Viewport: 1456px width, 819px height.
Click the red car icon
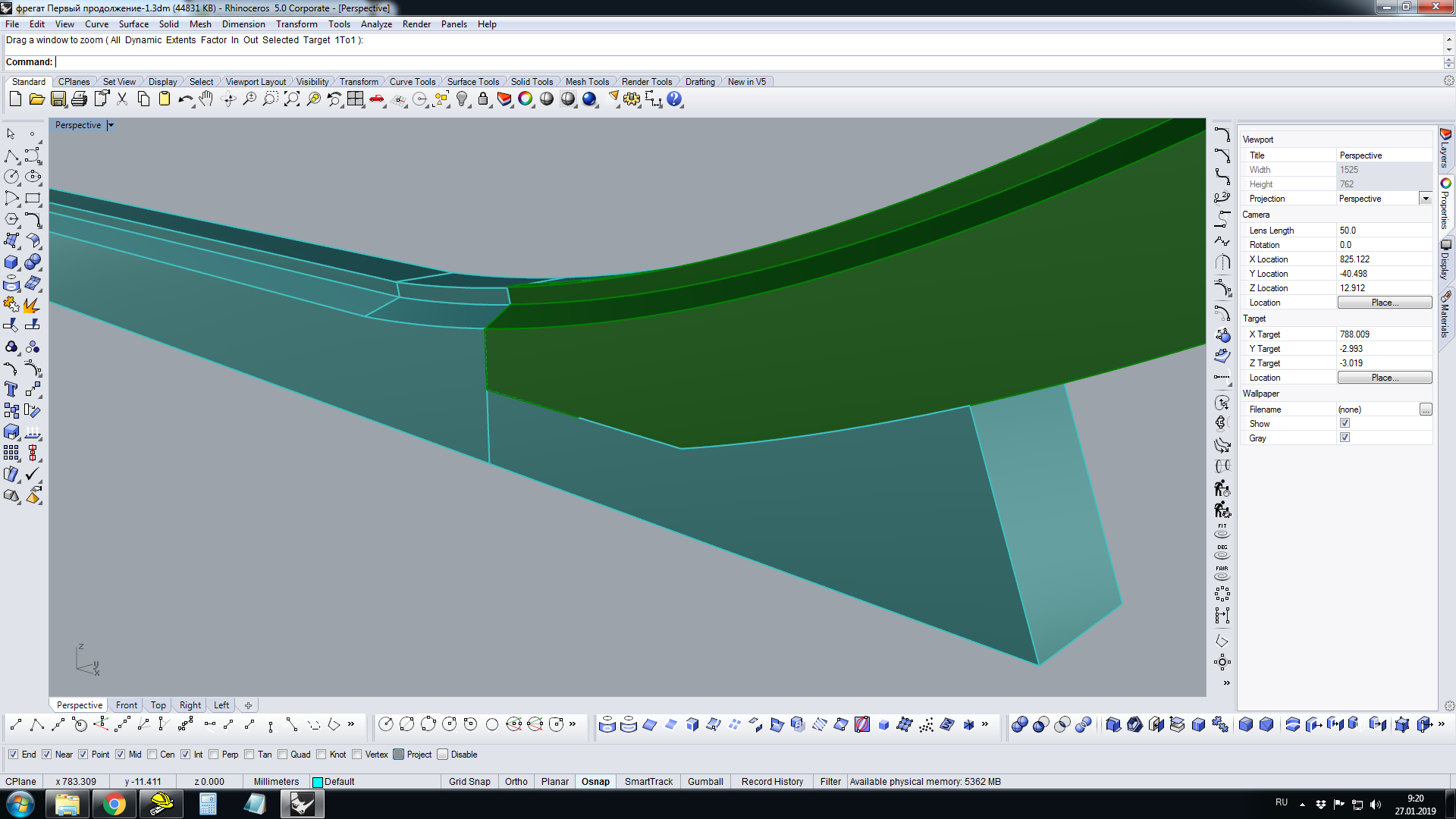(377, 99)
